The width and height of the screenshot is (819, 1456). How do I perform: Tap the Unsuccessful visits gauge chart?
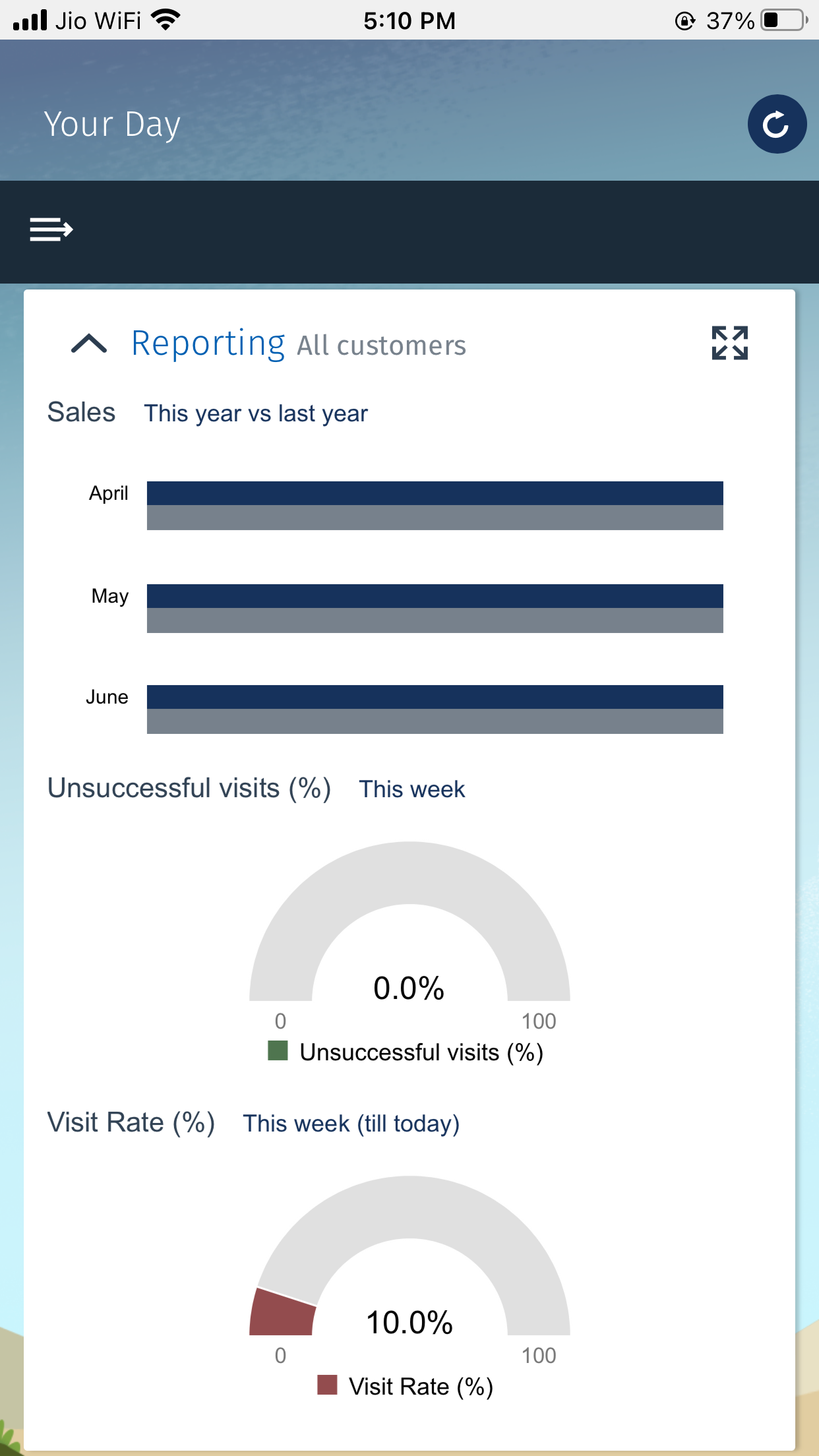pos(409,921)
